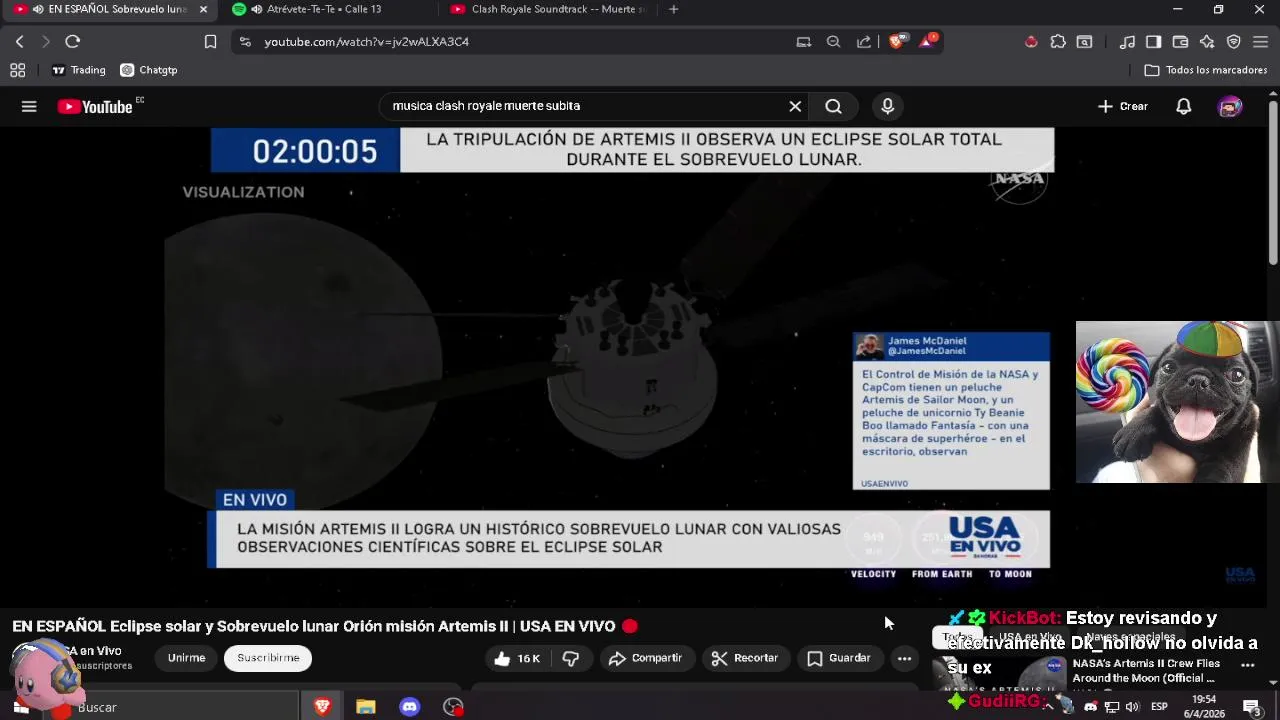Image resolution: width=1280 pixels, height=720 pixels.
Task: Open the browser zoom-out magnifier icon
Action: (833, 41)
